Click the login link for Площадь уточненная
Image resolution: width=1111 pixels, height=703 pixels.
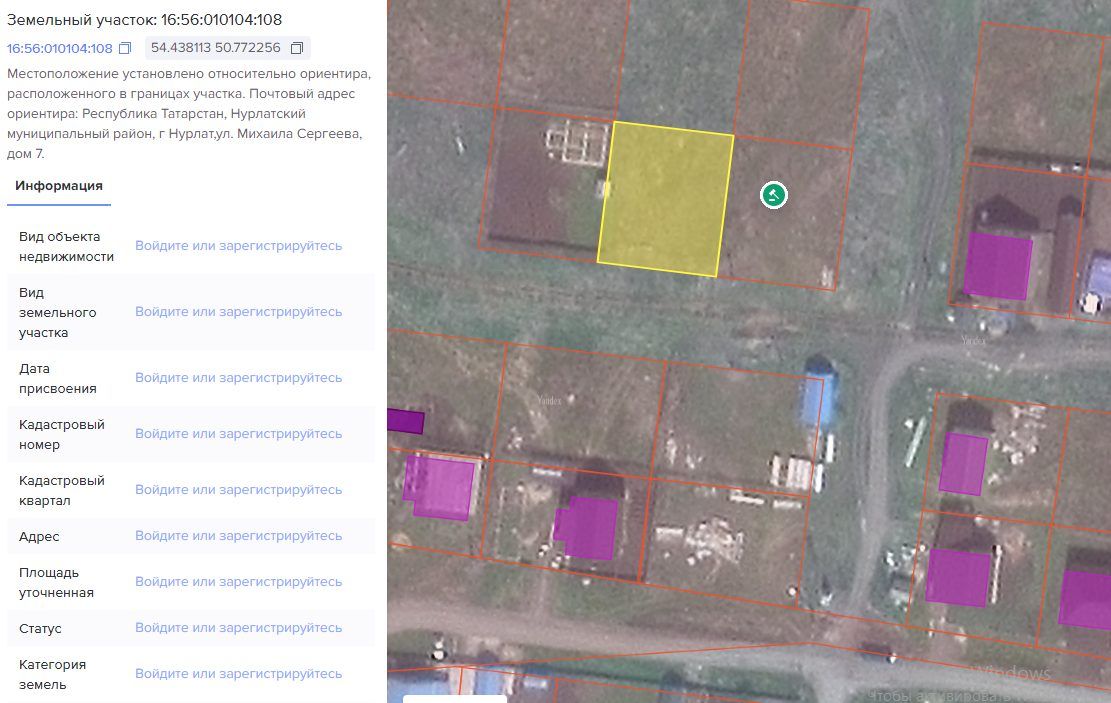(x=239, y=582)
